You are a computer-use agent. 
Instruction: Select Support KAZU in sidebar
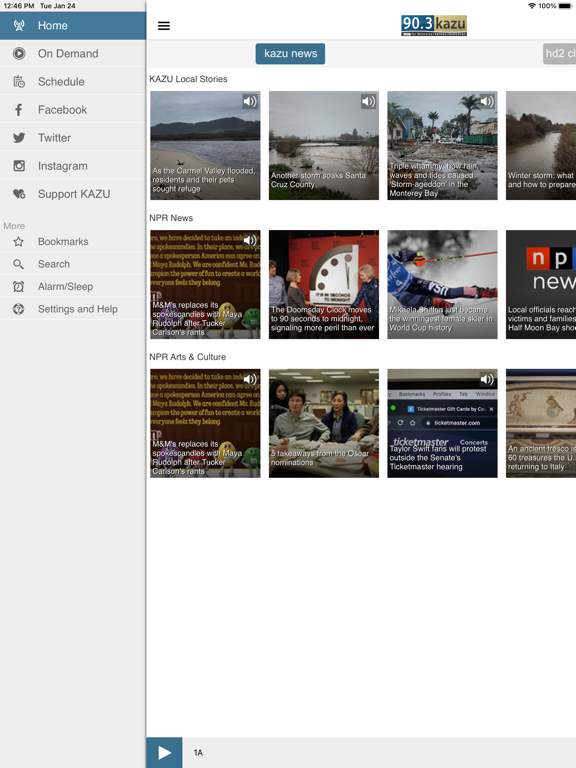point(73,194)
